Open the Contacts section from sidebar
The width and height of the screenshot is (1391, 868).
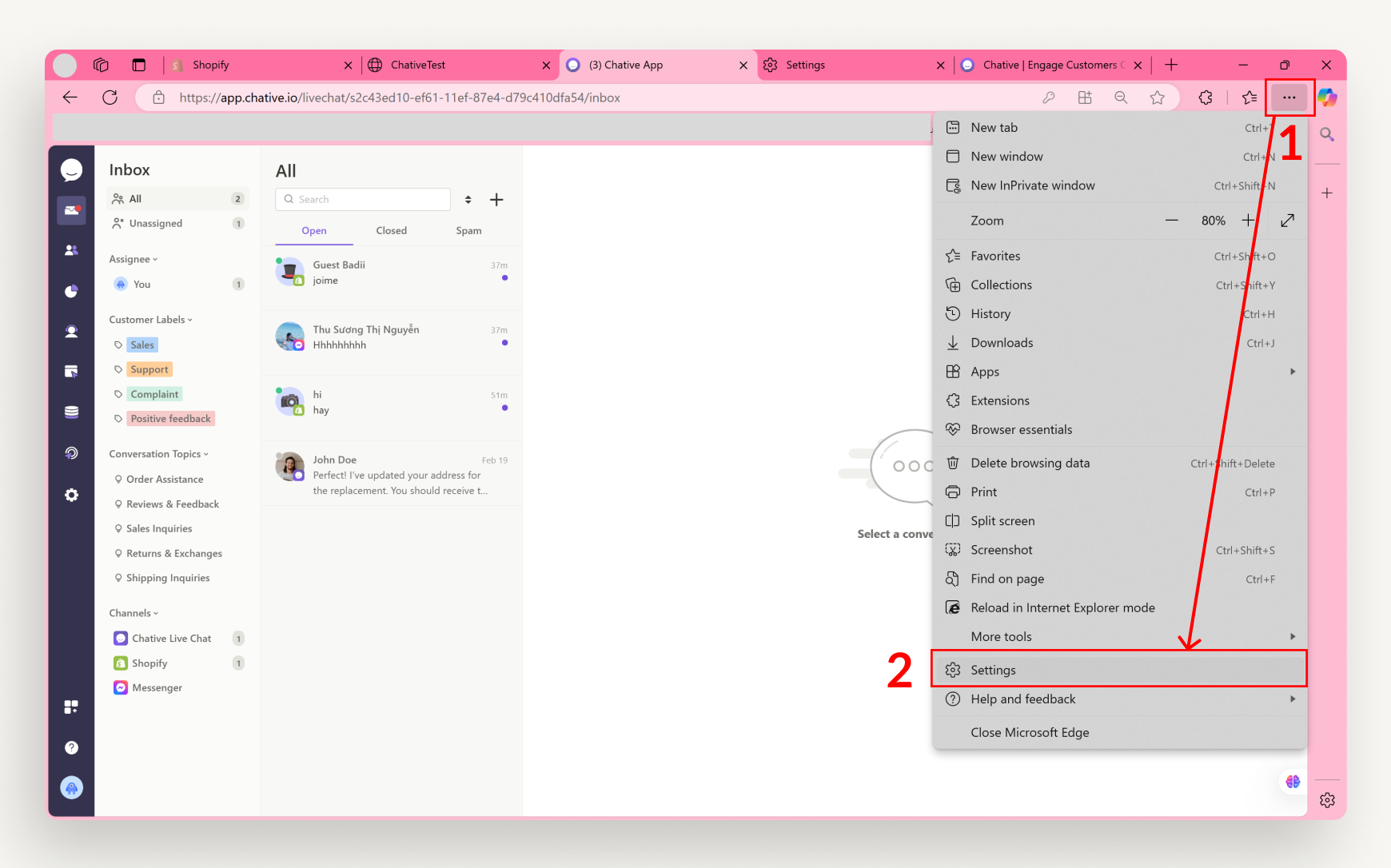72,249
